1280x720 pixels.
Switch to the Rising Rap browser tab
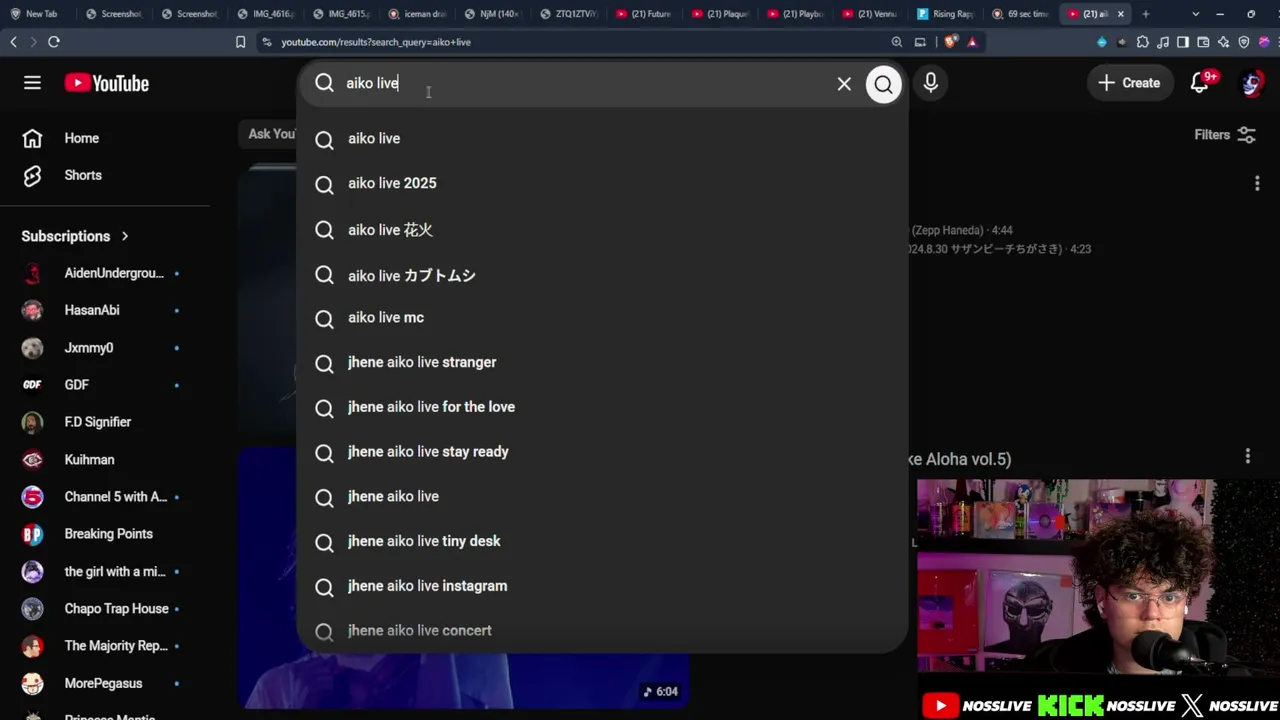(x=946, y=14)
